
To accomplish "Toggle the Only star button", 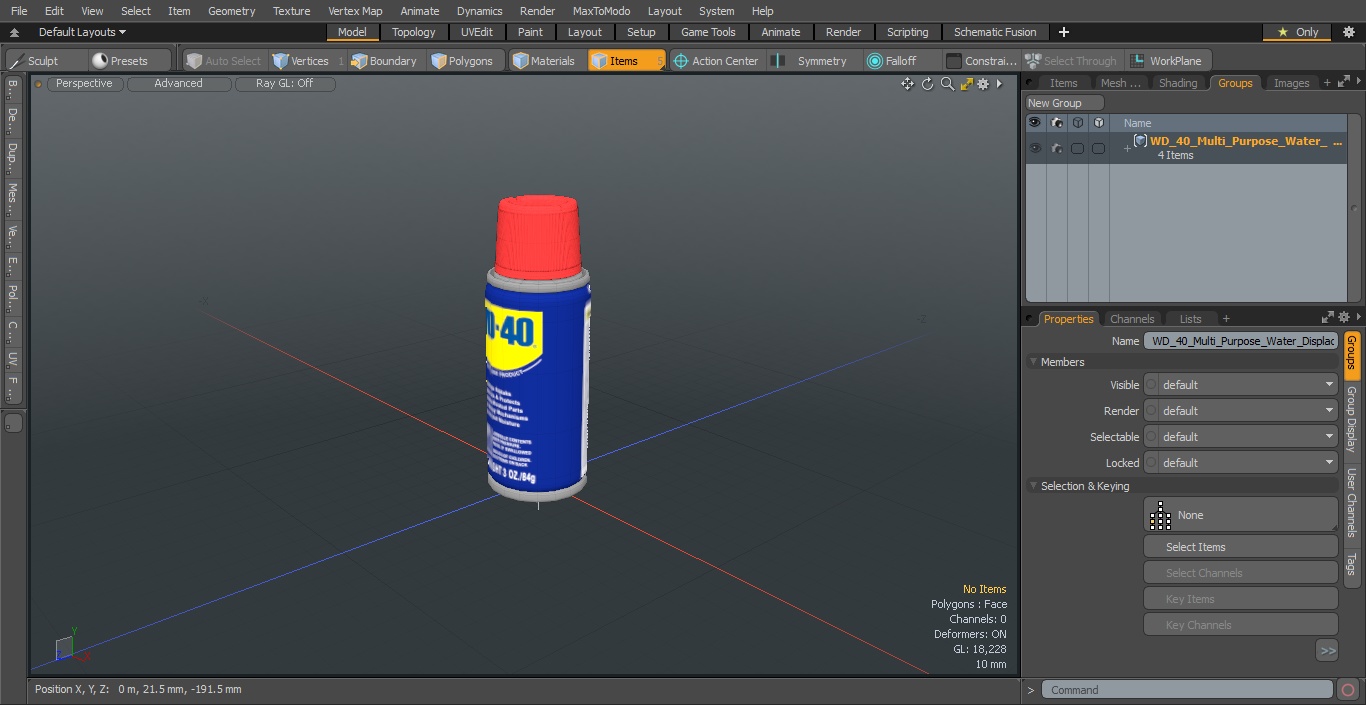I will pos(1296,32).
